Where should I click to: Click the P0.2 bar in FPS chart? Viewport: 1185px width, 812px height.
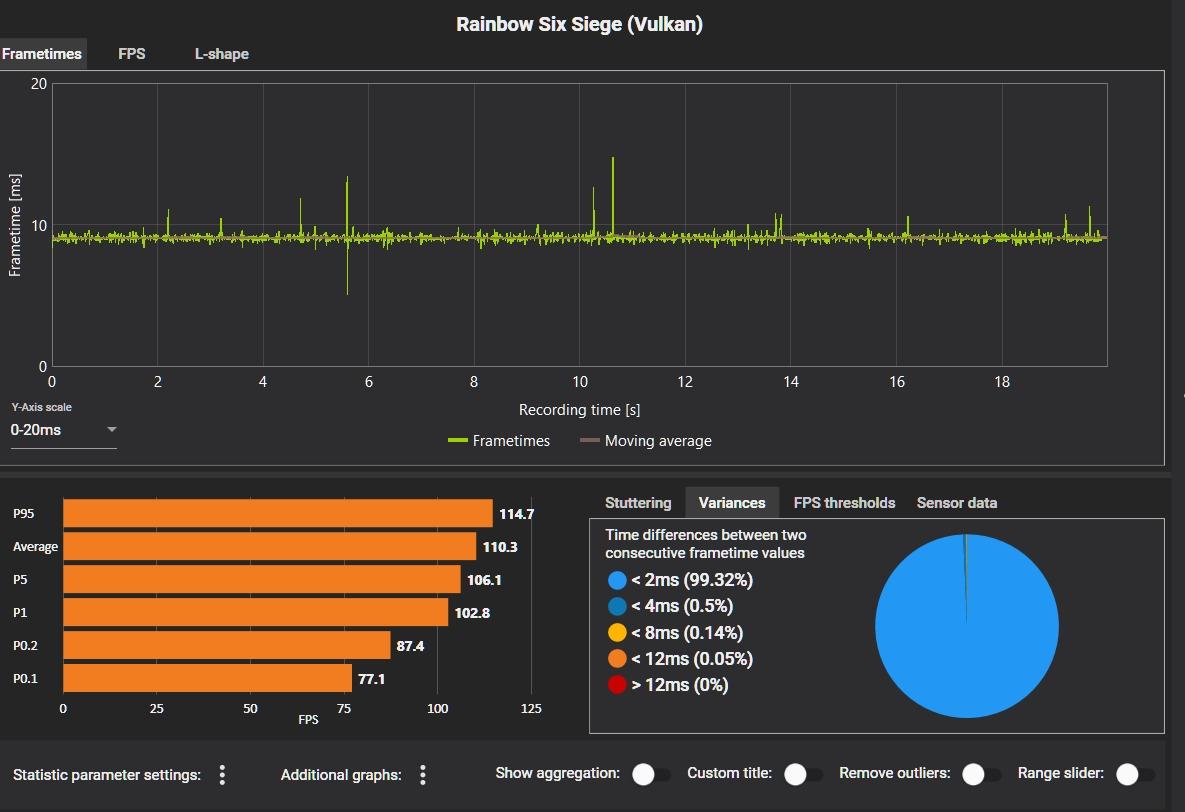pyautogui.click(x=227, y=645)
